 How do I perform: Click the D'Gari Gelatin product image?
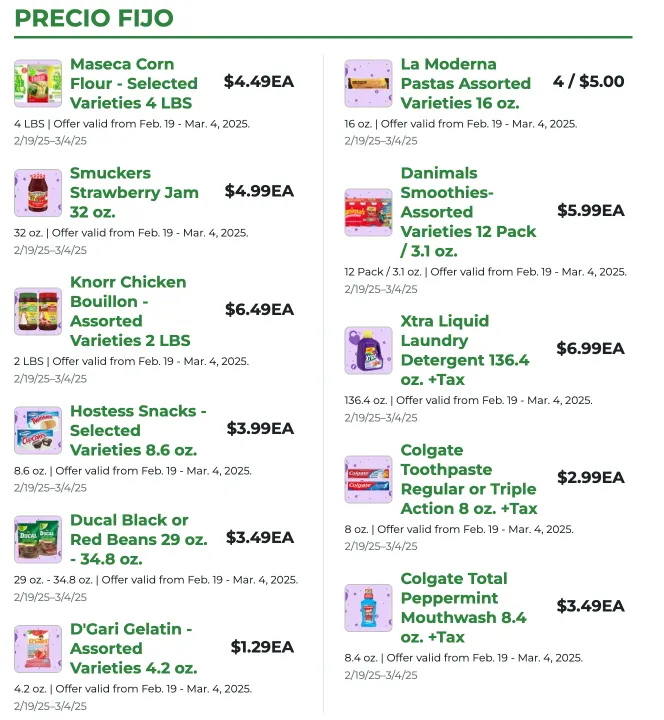click(x=38, y=648)
